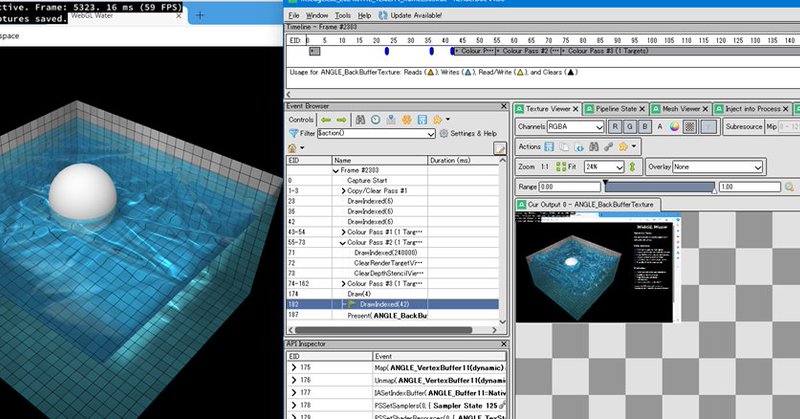Viewport: 800px width, 419px height.
Task: Open the File menu
Action: click(x=294, y=15)
